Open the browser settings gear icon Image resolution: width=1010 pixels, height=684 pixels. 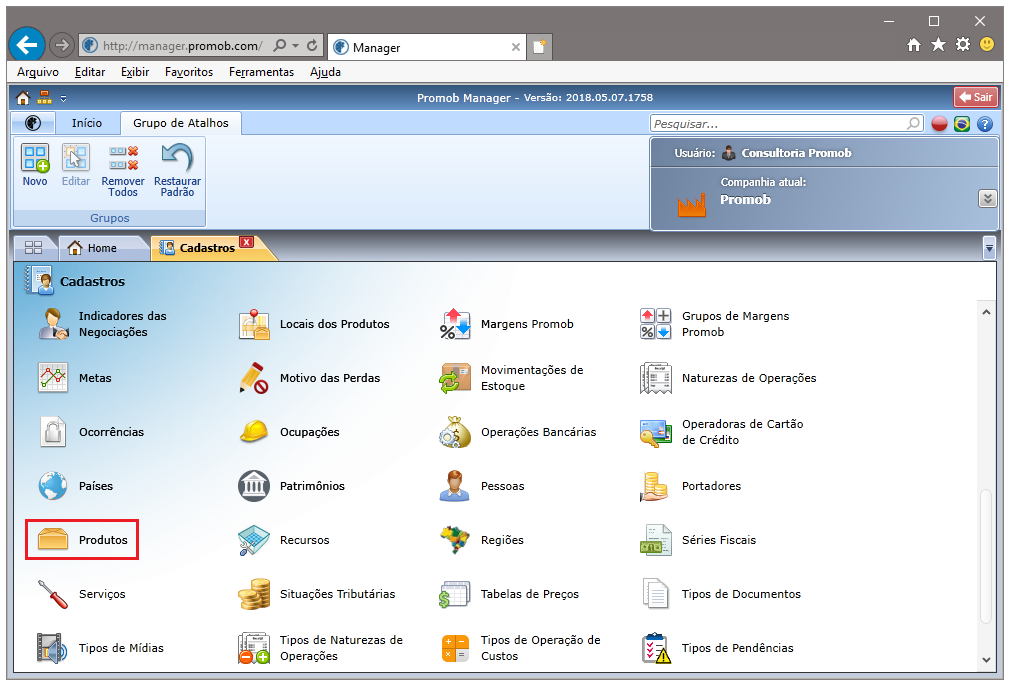[x=962, y=44]
